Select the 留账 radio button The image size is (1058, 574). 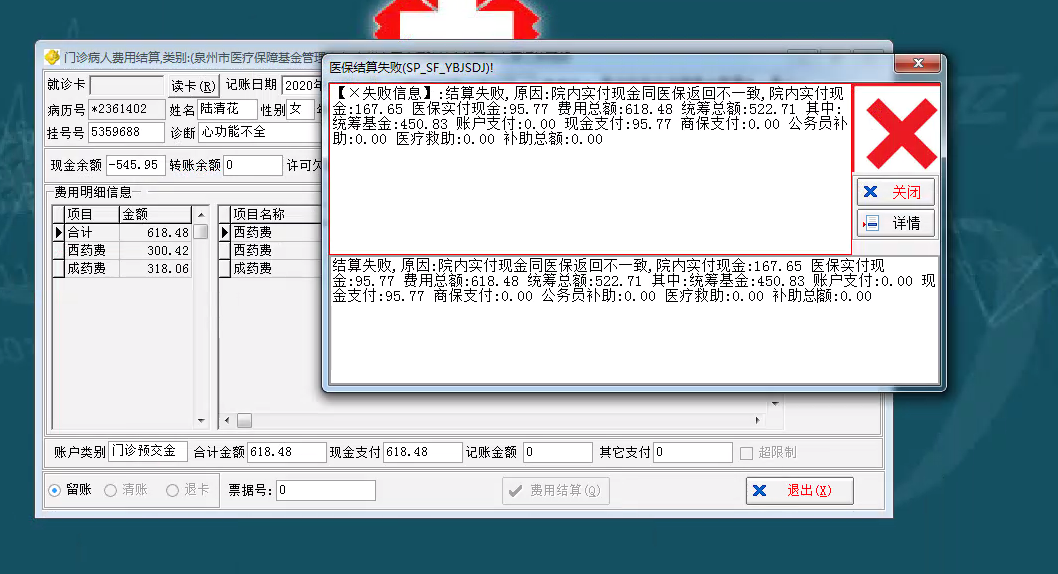click(x=55, y=490)
